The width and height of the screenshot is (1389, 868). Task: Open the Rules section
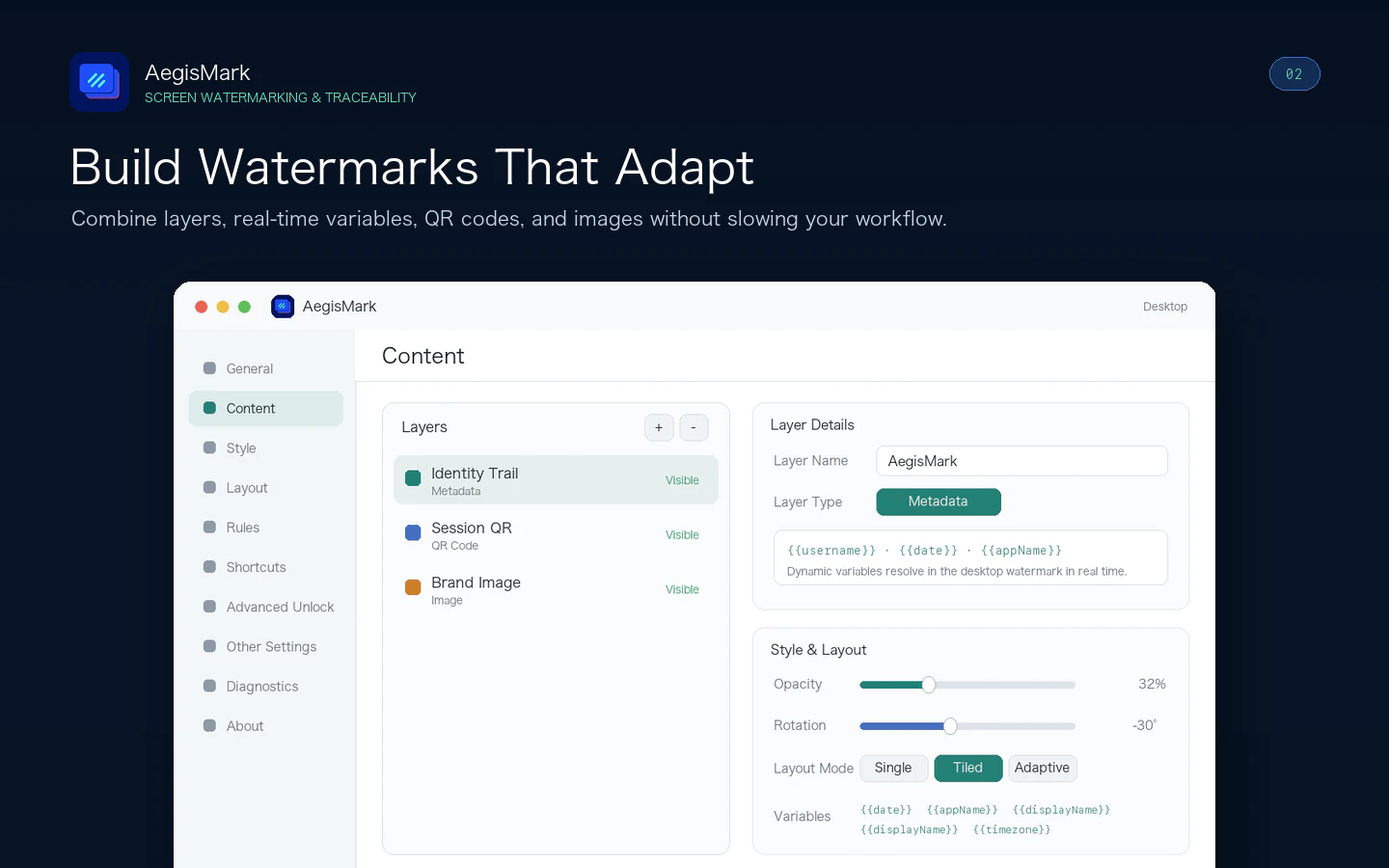point(265,527)
